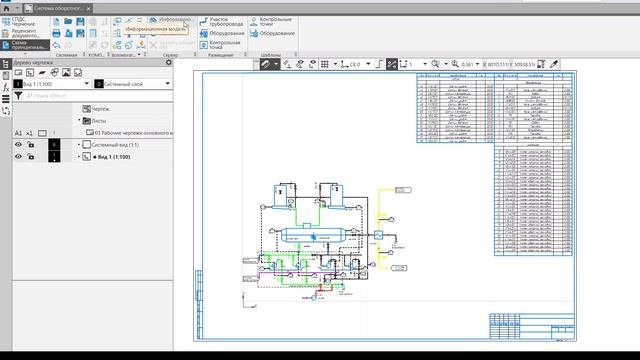
Task: Select the Схема принципиальная toolset
Action: coord(25,45)
